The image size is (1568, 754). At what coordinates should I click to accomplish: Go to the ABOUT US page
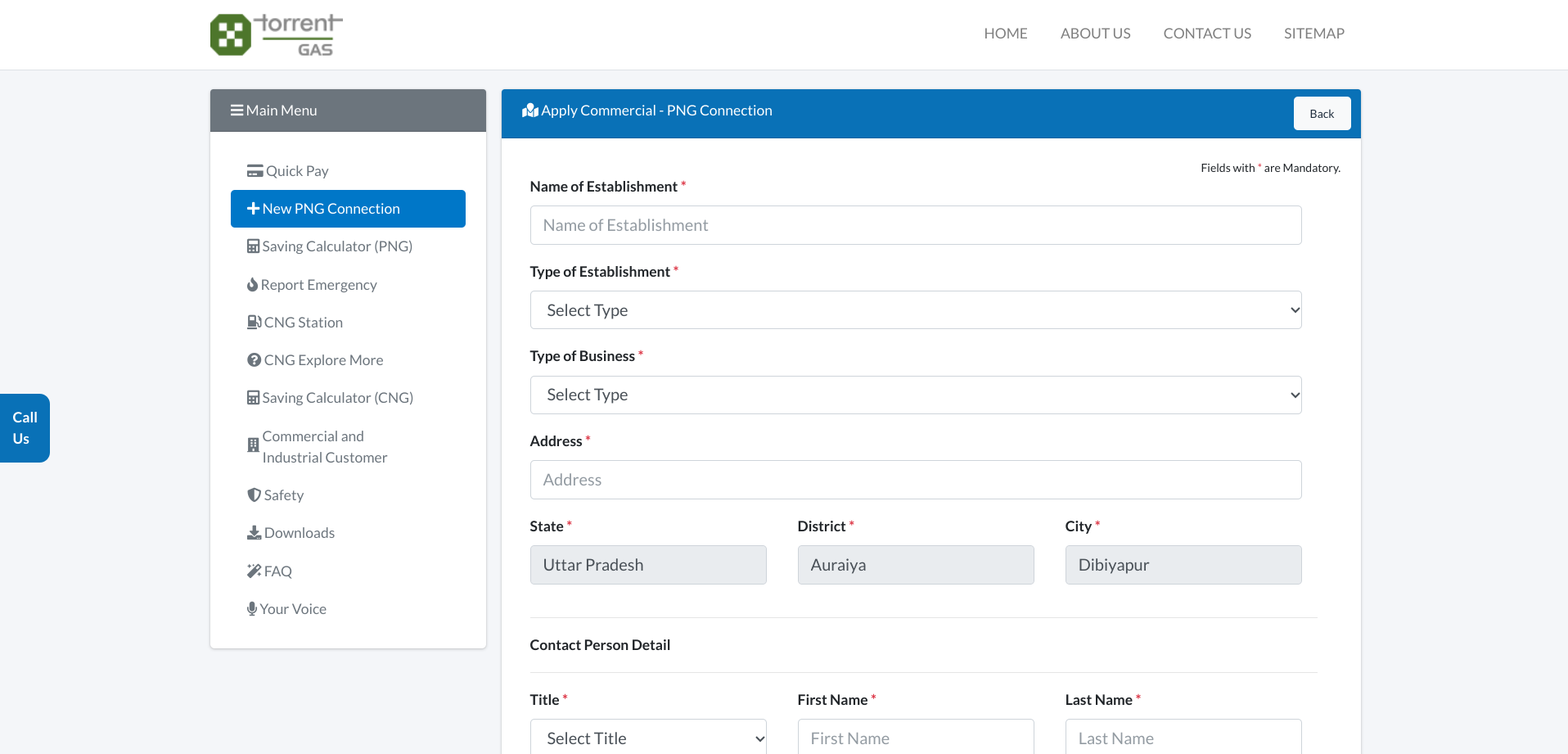click(x=1095, y=34)
